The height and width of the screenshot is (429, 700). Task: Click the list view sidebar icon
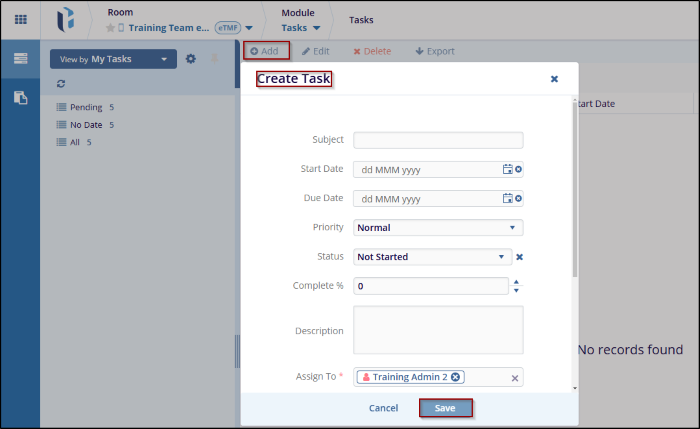(x=20, y=59)
